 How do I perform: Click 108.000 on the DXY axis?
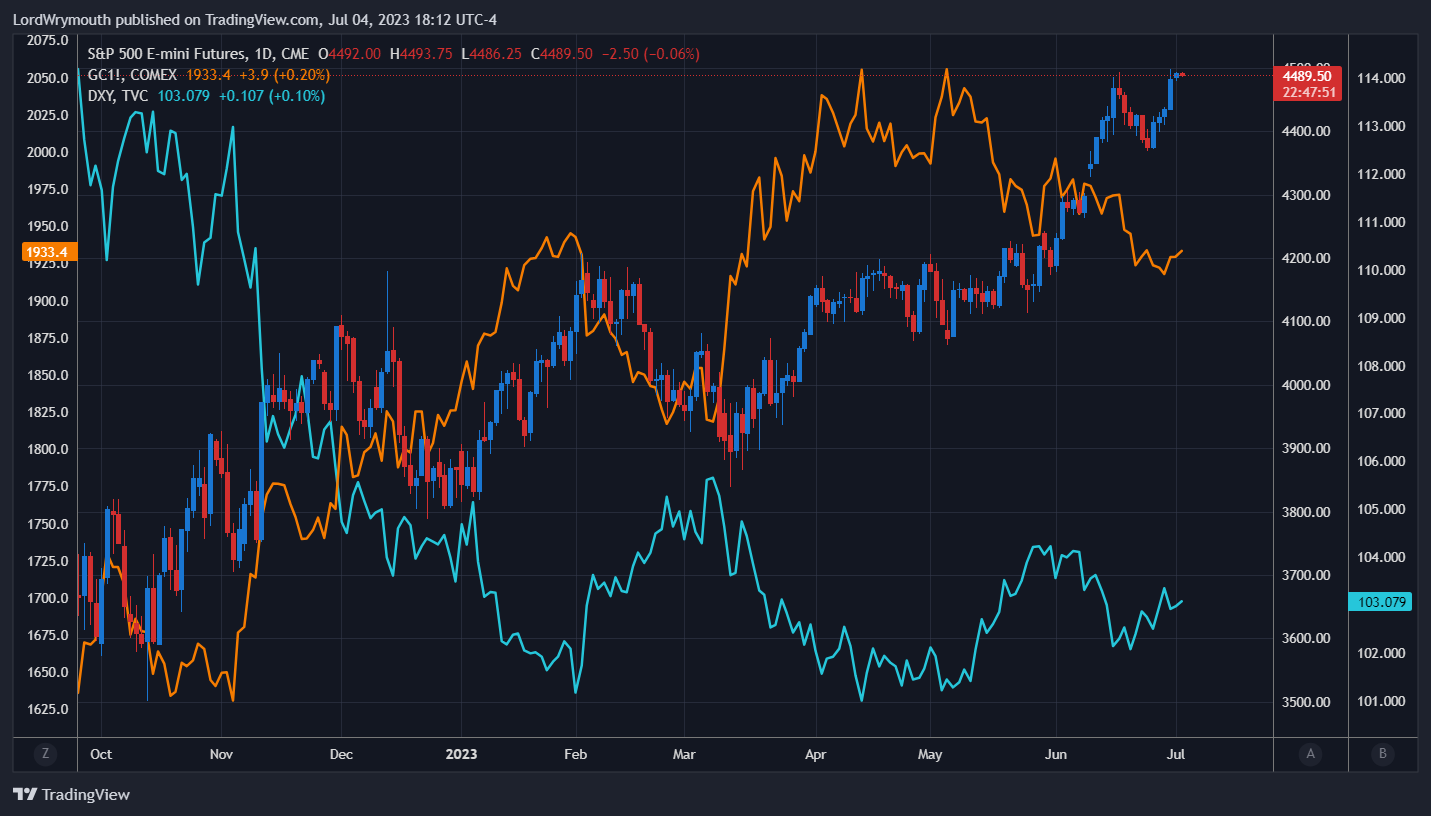[1381, 365]
